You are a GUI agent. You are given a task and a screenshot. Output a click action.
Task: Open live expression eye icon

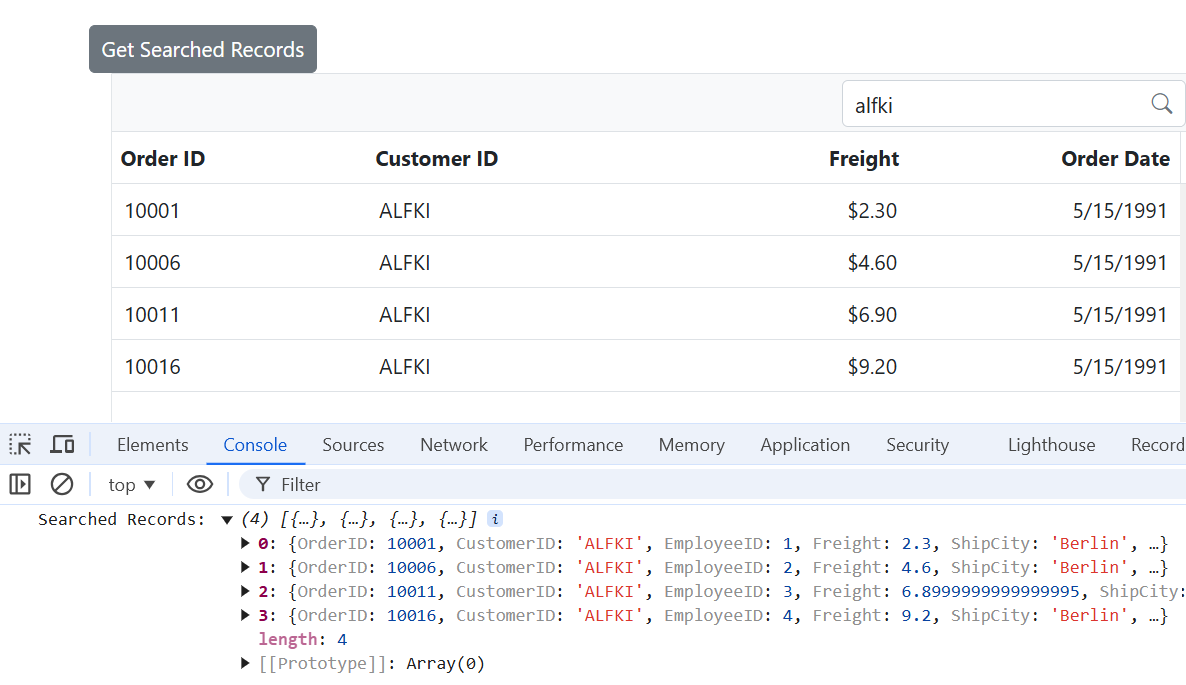[200, 485]
